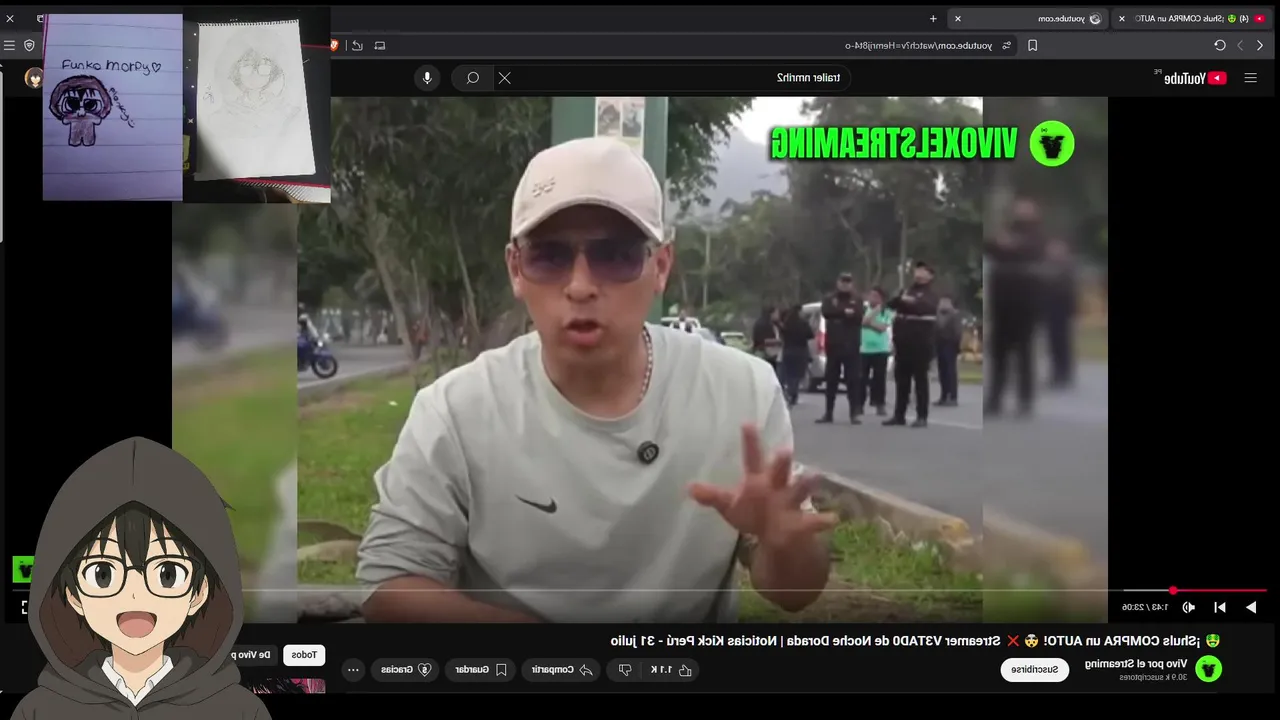This screenshot has width=1280, height=720.
Task: Click the 1:43 / 23:06 time display
Action: tap(1144, 607)
